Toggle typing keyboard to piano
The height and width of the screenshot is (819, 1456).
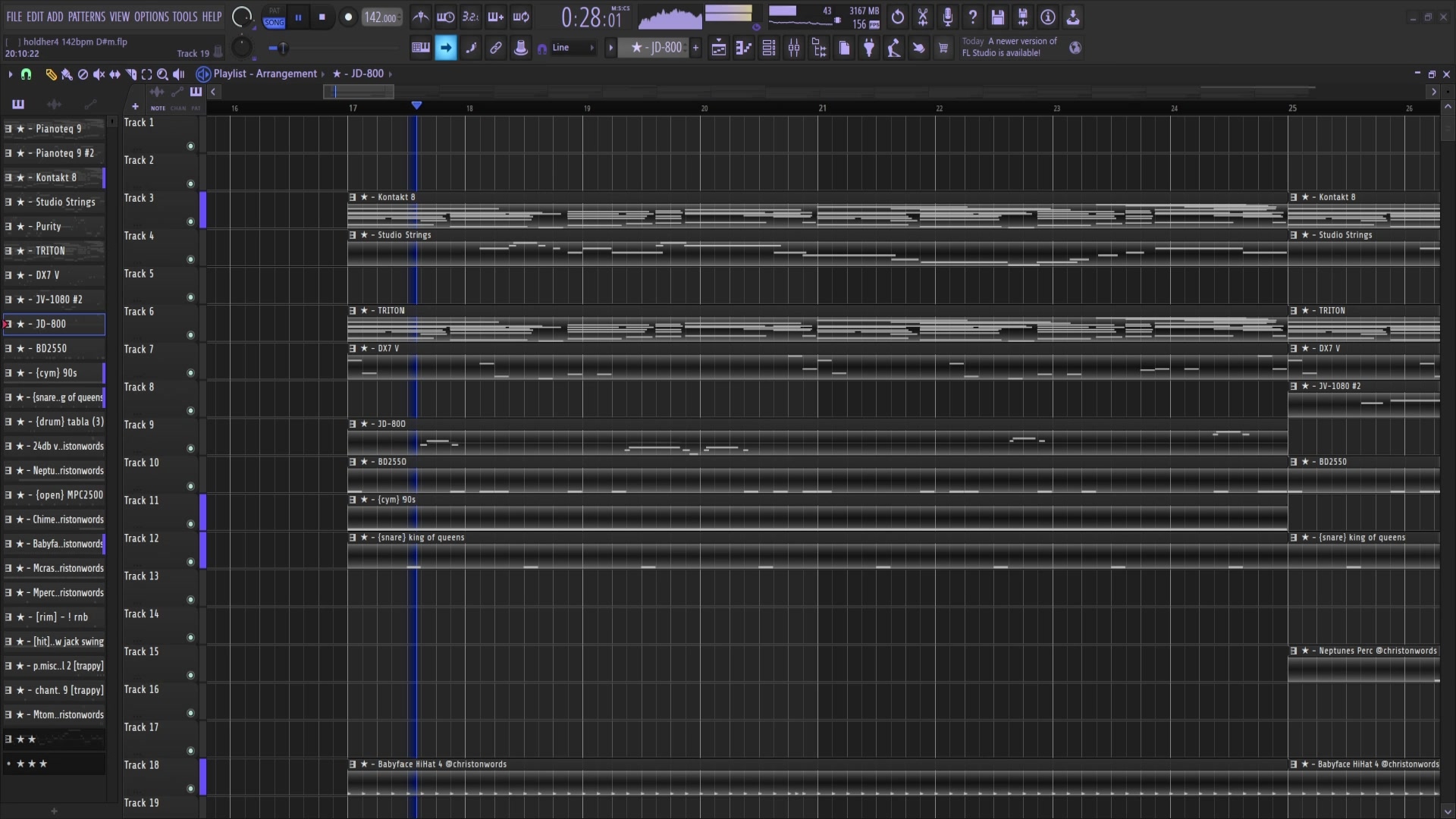point(421,49)
